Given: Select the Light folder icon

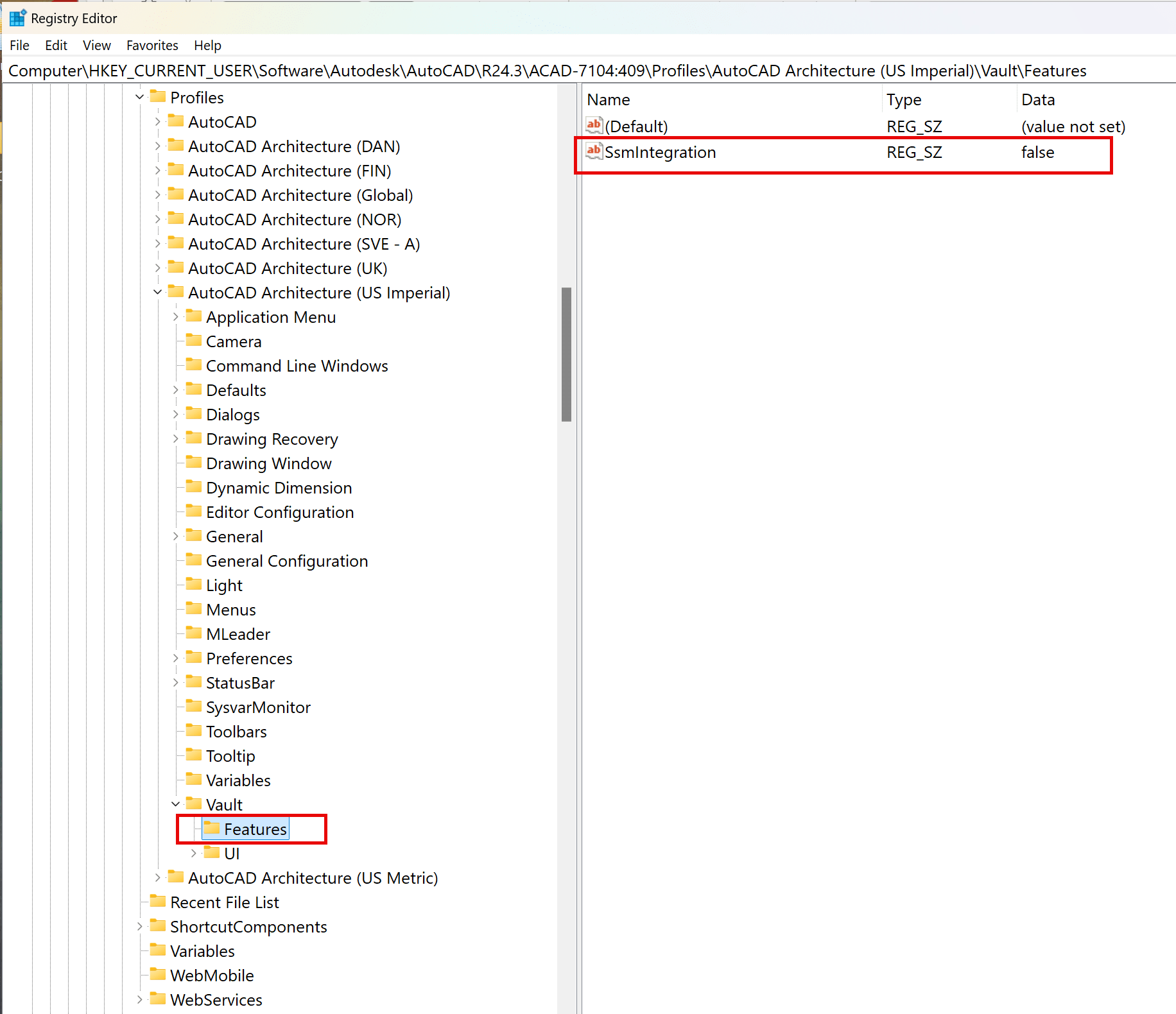Looking at the screenshot, I should point(194,584).
